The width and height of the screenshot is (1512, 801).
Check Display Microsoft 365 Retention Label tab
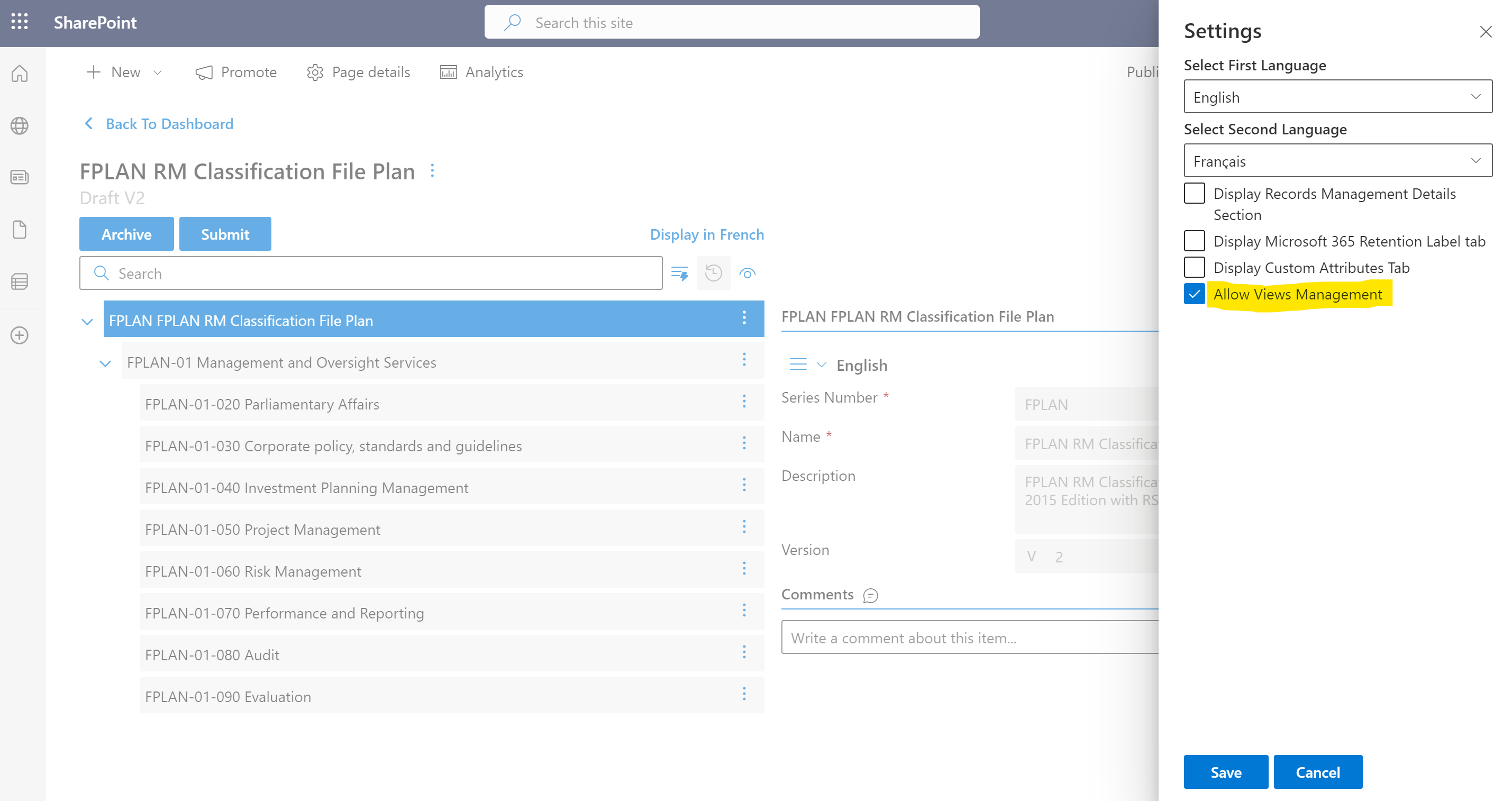1194,241
